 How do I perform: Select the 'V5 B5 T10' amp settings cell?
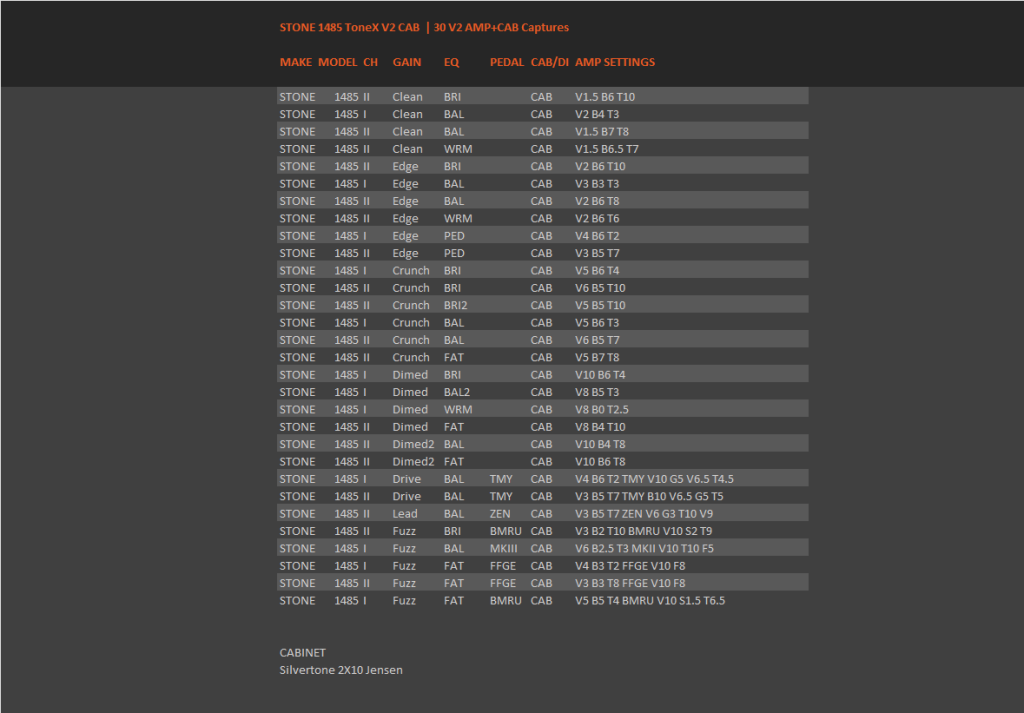600,305
